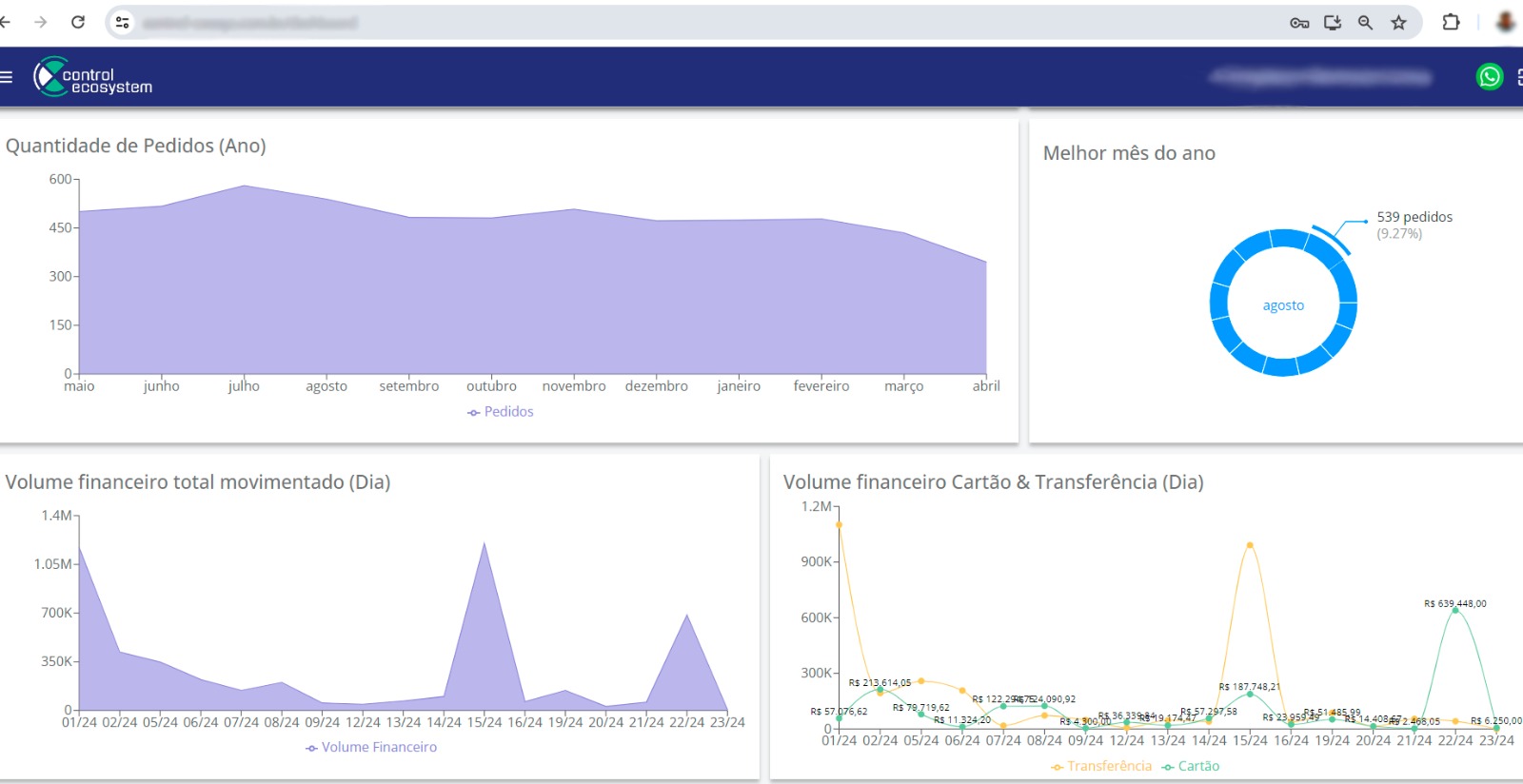Click the 22/24 peak in financial volume chart
This screenshot has height=784, width=1523.
pos(687,616)
